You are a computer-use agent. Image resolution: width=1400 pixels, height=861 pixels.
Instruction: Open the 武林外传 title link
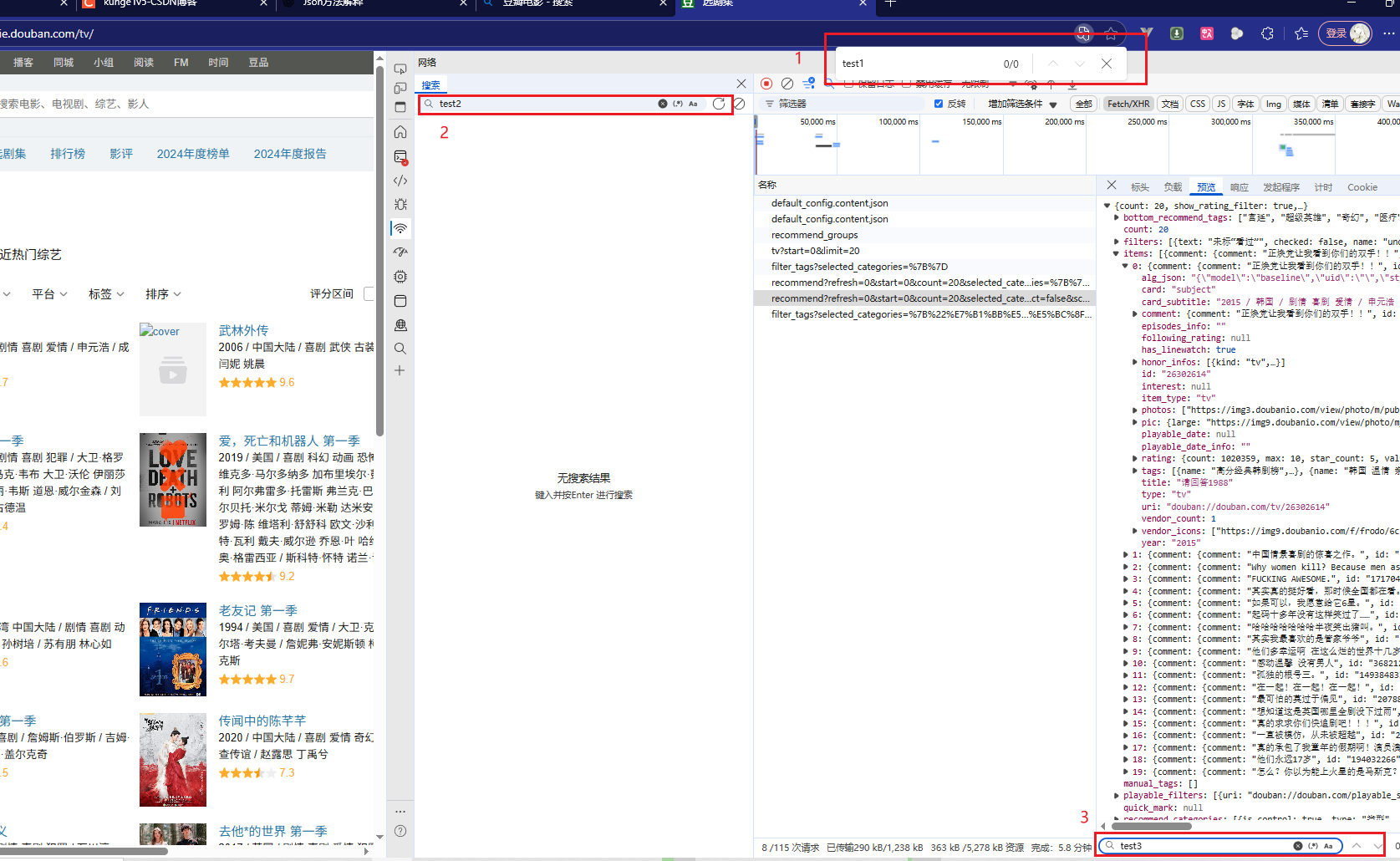243,330
